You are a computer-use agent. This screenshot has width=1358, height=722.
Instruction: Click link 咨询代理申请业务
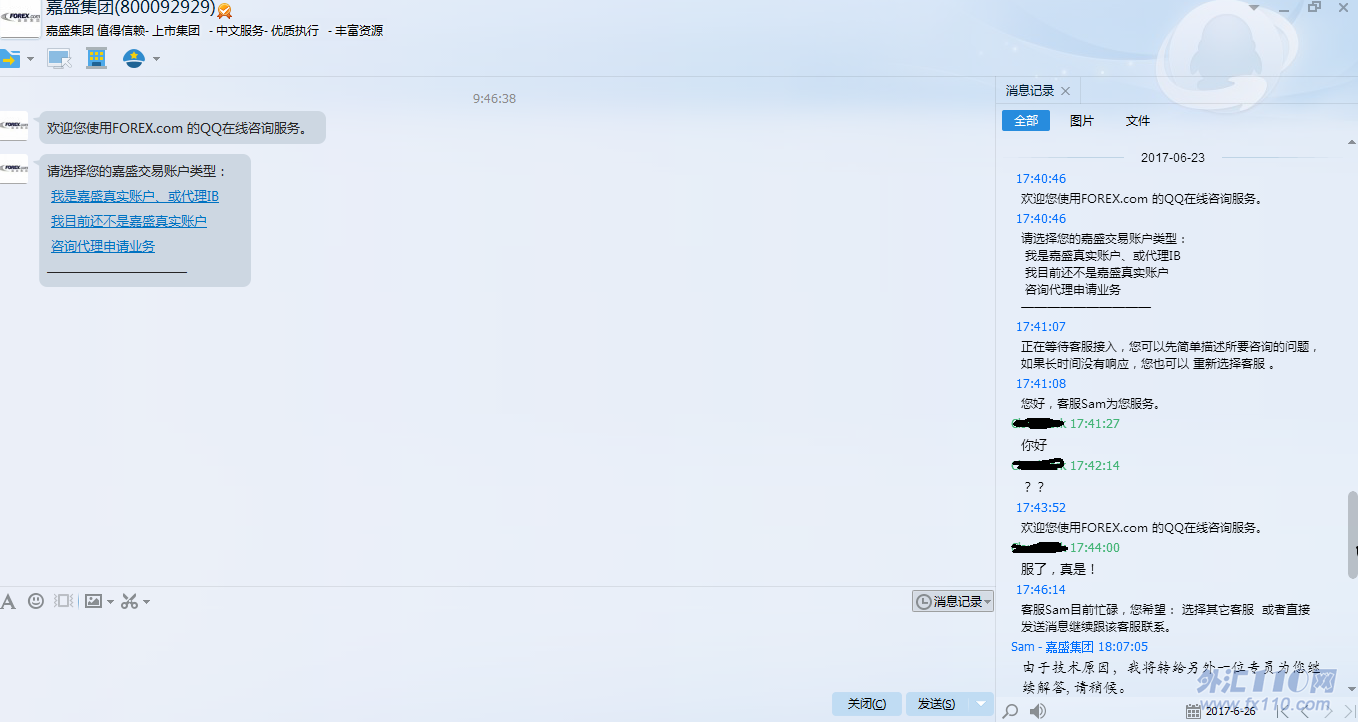[x=103, y=246]
